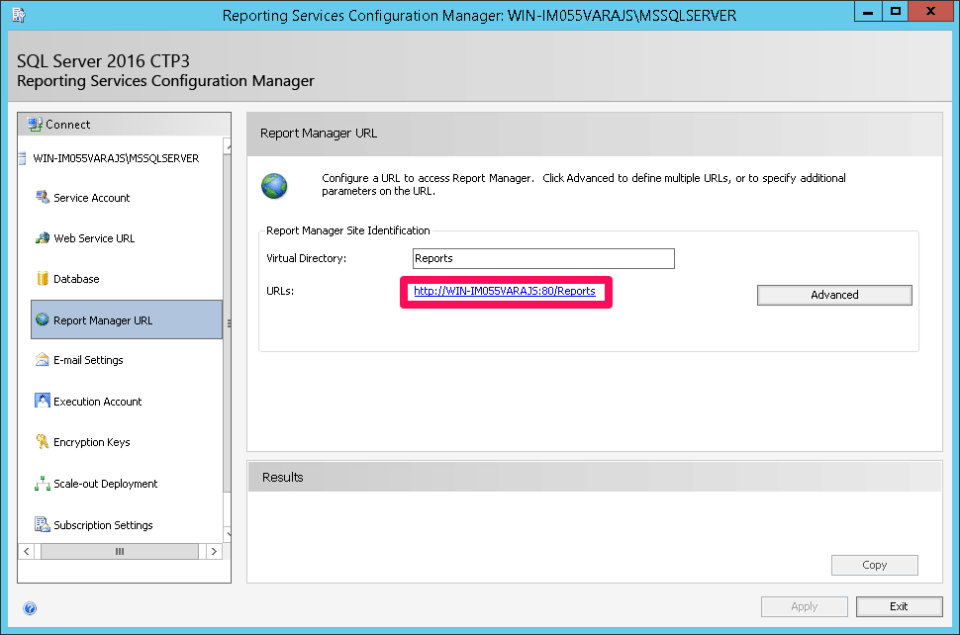This screenshot has height=635, width=960.
Task: Click the Subscription Settings icon
Action: [x=42, y=524]
